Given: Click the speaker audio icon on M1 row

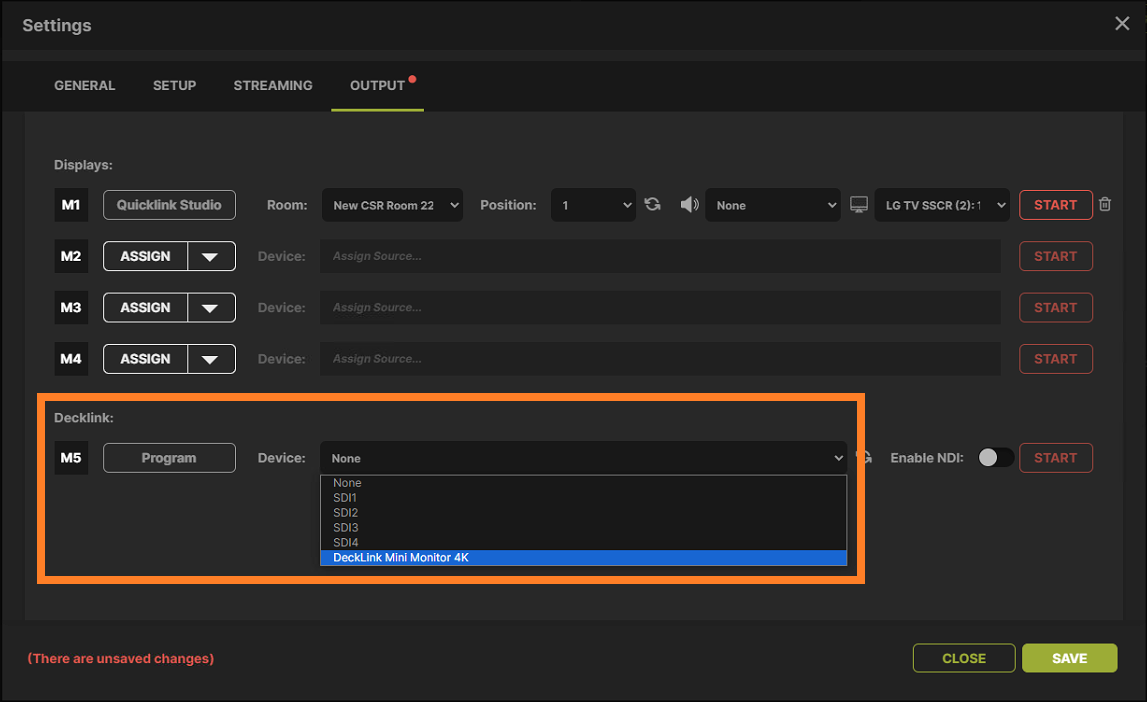Looking at the screenshot, I should pos(690,204).
